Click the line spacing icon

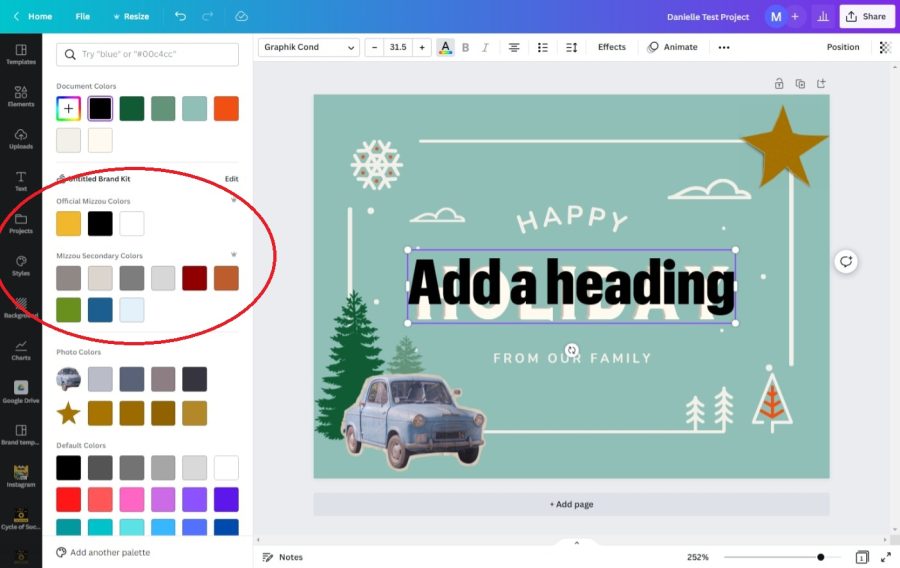coord(571,47)
